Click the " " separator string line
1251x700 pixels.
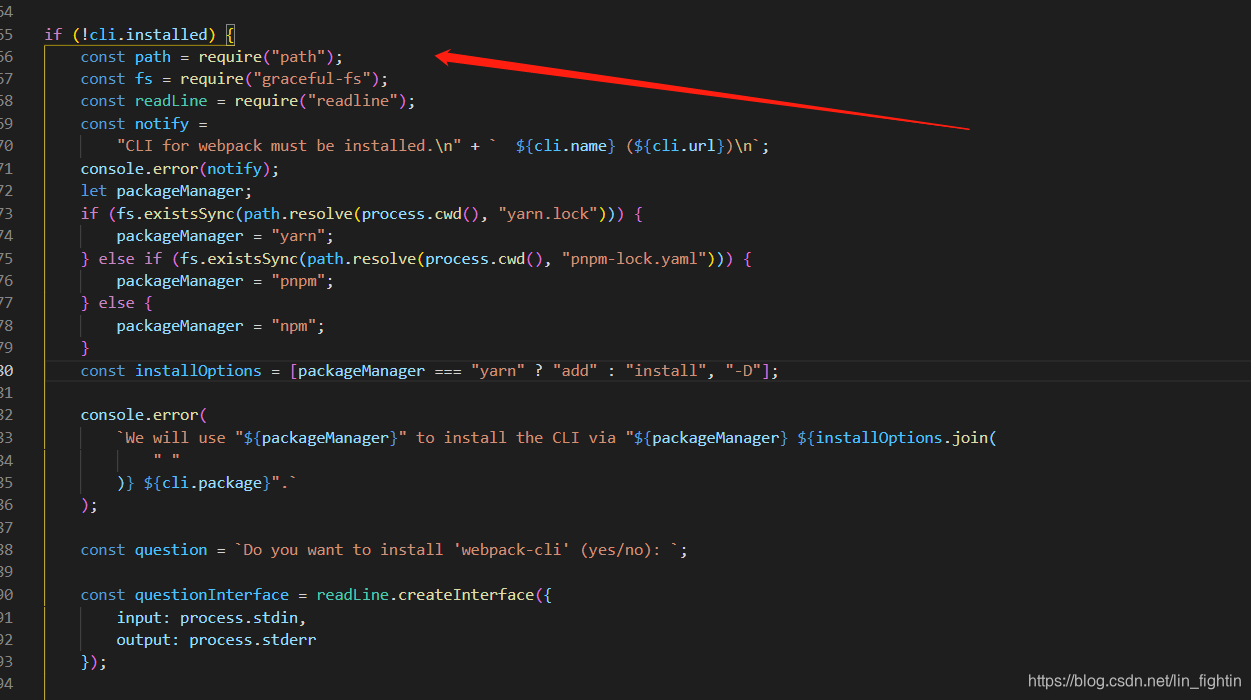coord(166,460)
